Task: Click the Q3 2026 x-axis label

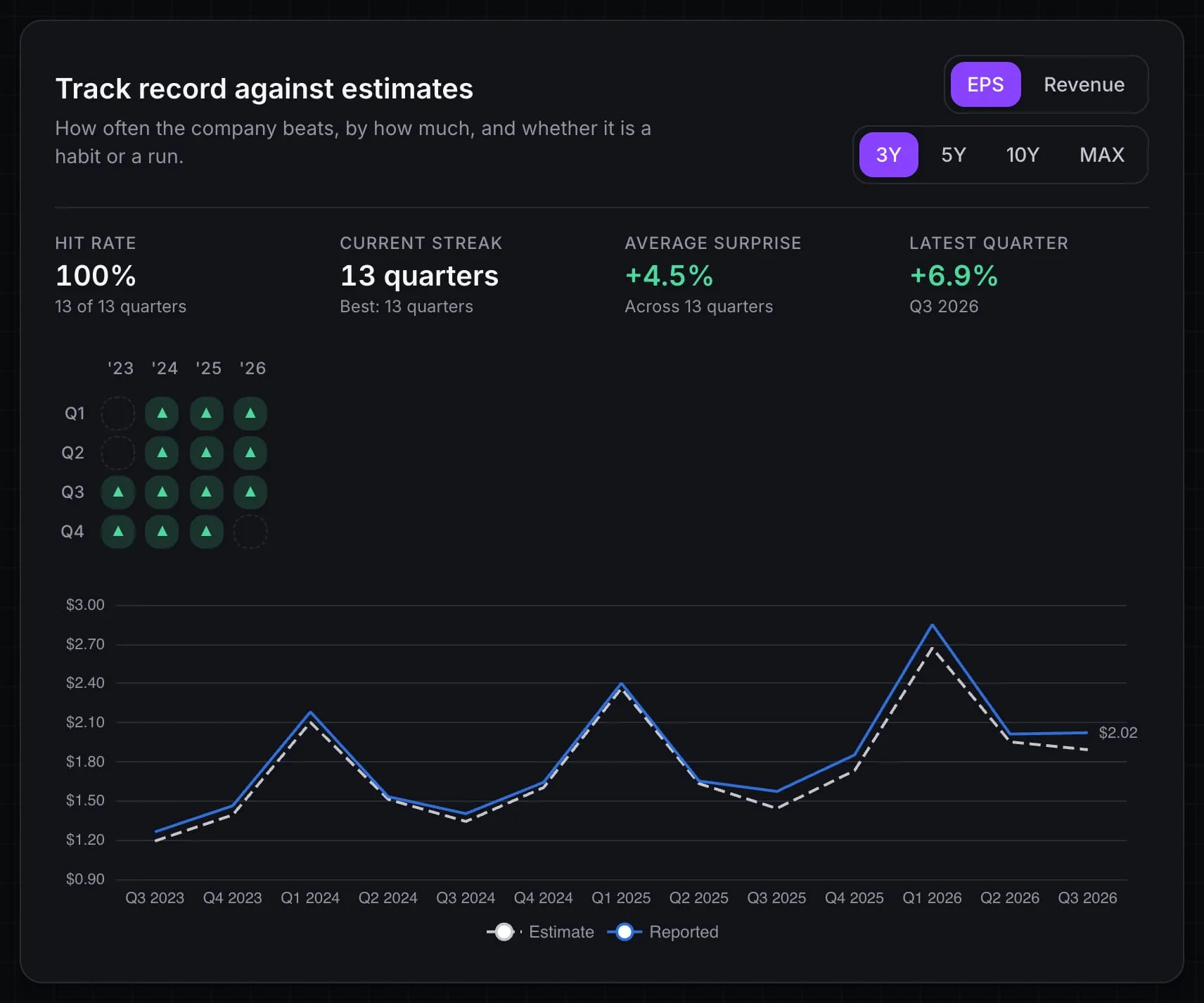Action: [x=1087, y=897]
